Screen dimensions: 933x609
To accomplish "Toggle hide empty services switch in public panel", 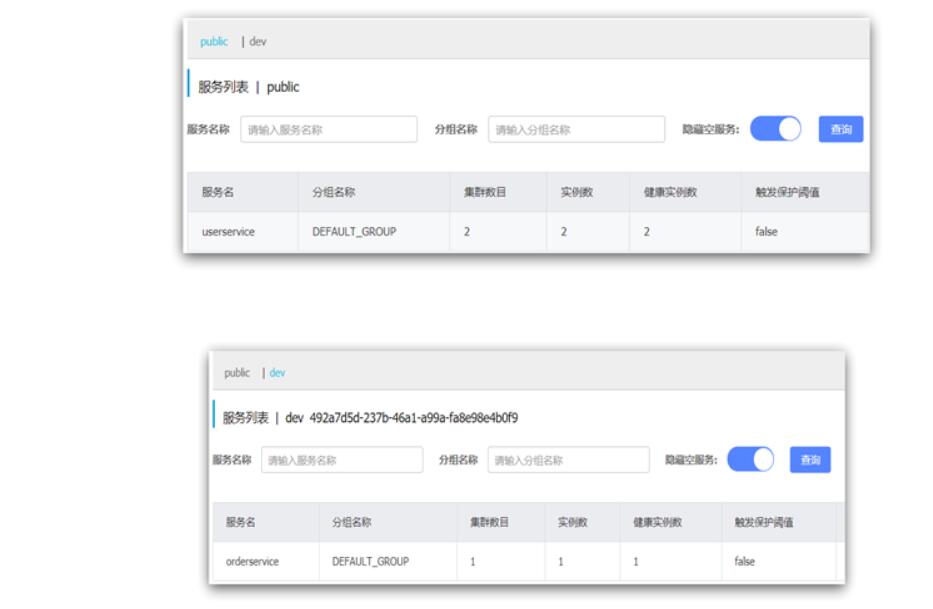I will pyautogui.click(x=775, y=129).
